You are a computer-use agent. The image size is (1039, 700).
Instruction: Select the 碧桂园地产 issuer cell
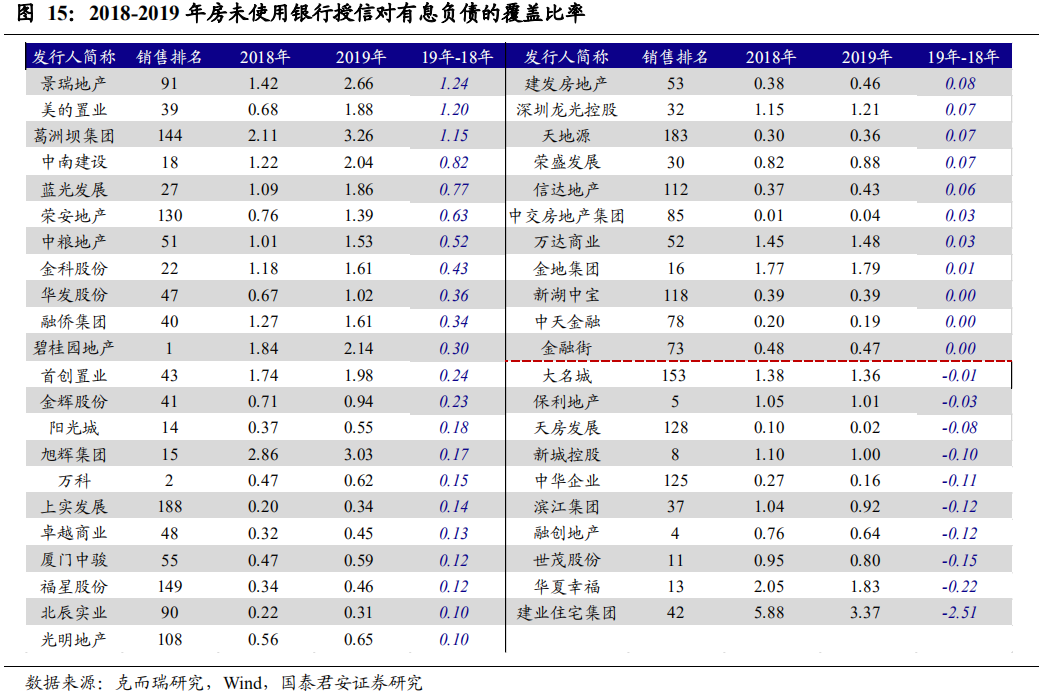pyautogui.click(x=74, y=348)
